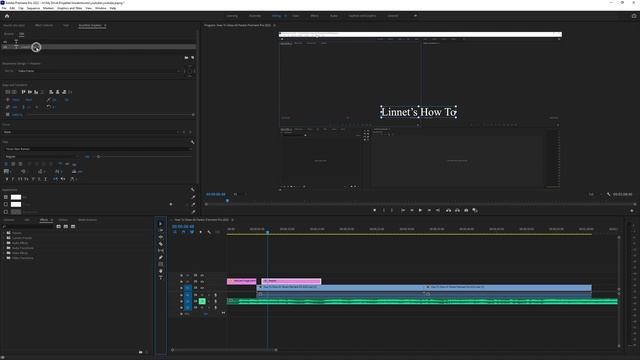Select the Track Select Forward tool
This screenshot has width=640, height=360.
160,231
